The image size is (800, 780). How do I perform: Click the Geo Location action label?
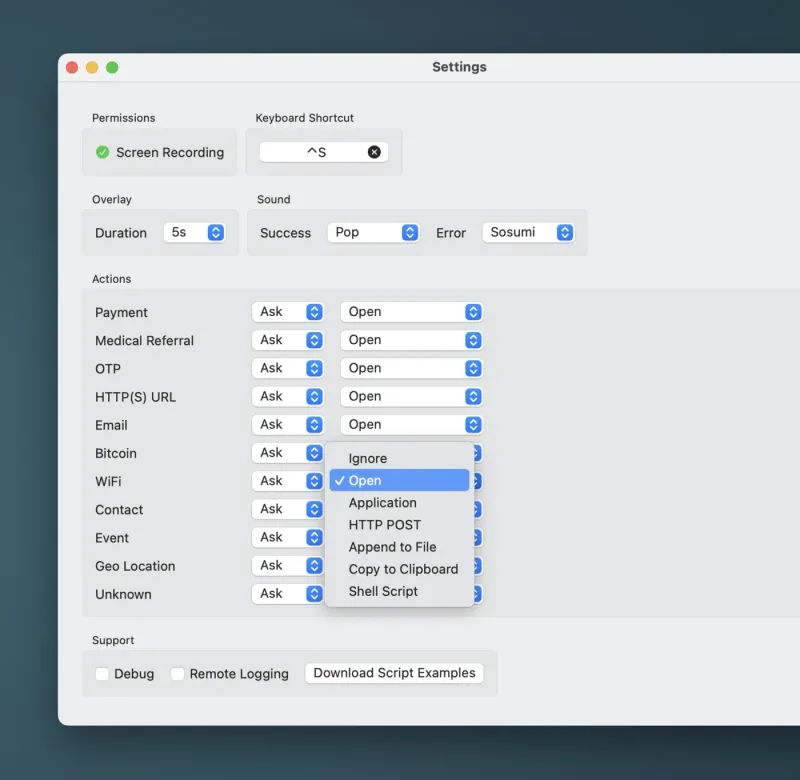point(135,566)
